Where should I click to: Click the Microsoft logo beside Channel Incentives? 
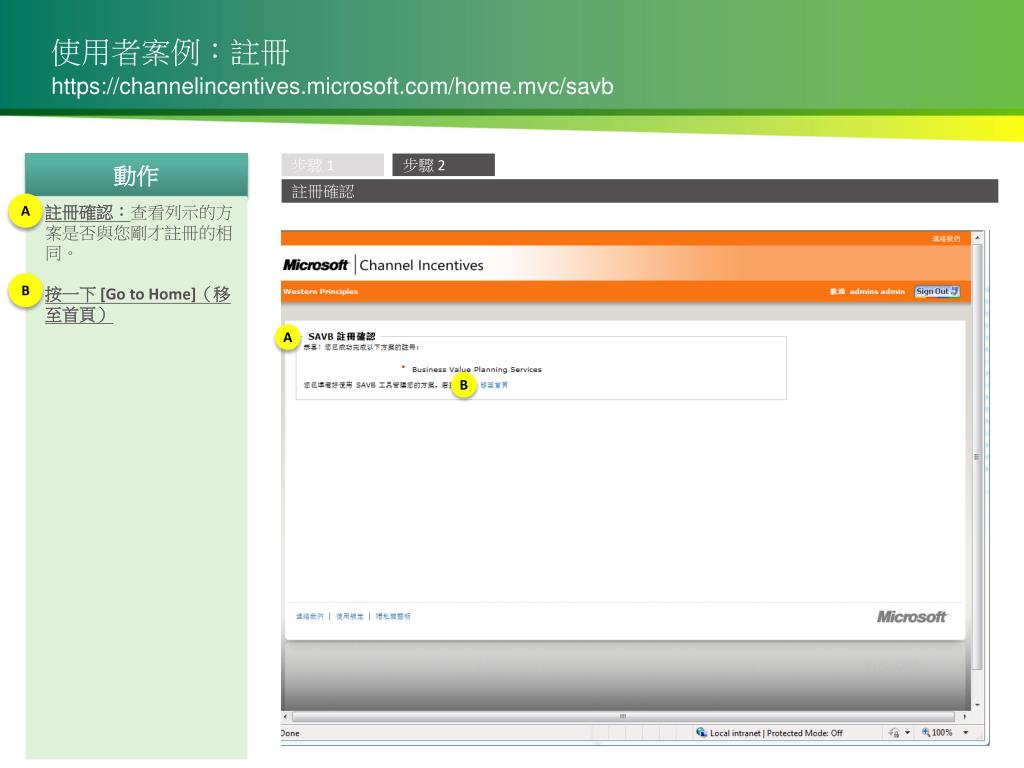(x=315, y=264)
